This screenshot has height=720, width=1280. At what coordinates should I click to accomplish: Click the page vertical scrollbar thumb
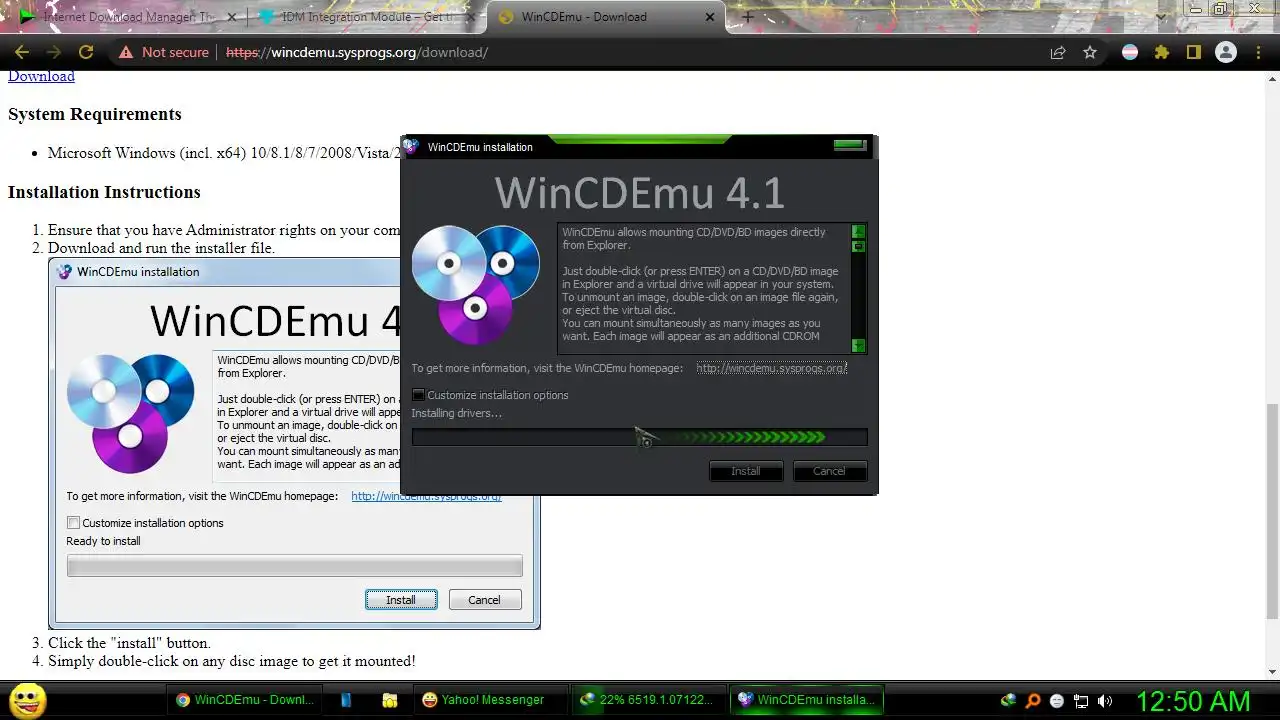click(1272, 510)
